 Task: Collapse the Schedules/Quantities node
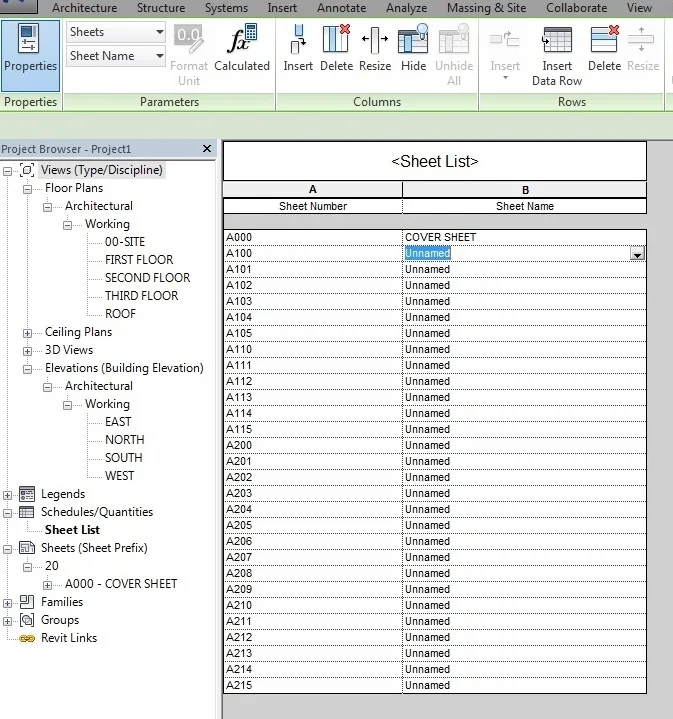[7, 513]
